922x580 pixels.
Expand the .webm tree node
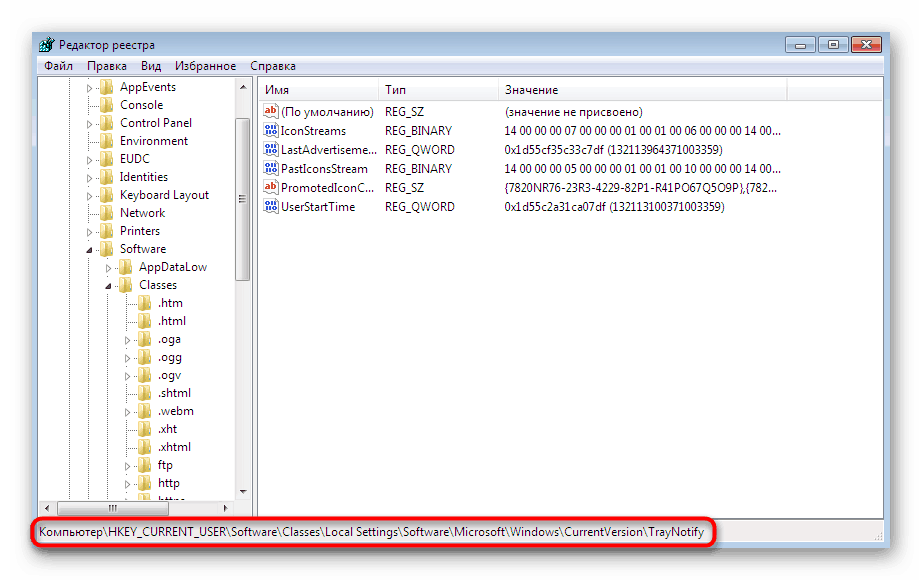(127, 412)
